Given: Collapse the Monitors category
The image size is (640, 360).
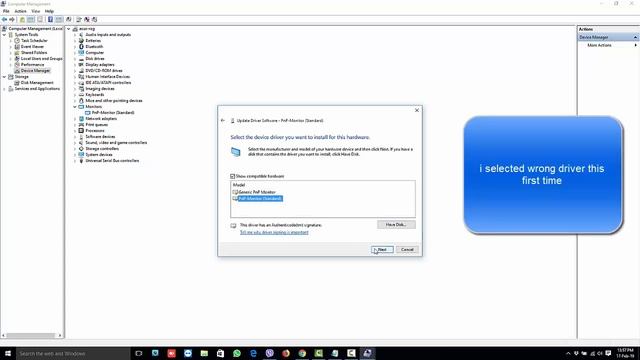Looking at the screenshot, I should (x=75, y=107).
